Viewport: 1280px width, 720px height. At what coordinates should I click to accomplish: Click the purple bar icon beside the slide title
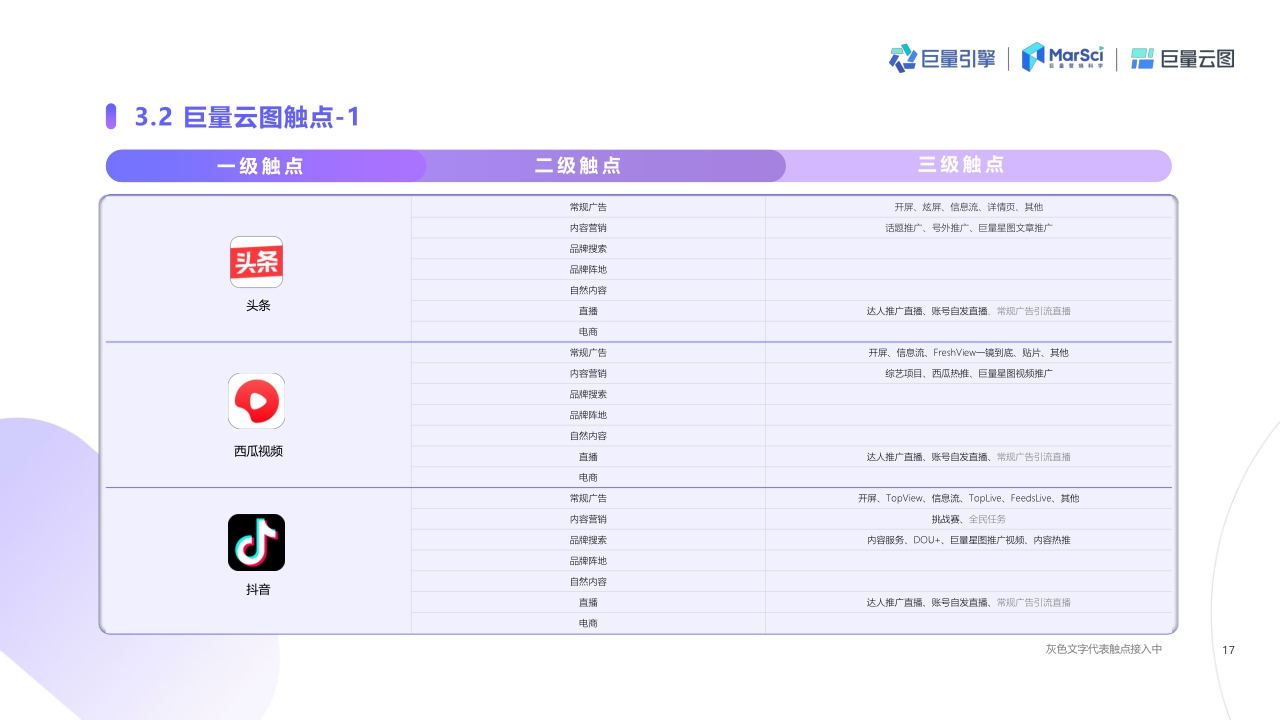pos(111,116)
